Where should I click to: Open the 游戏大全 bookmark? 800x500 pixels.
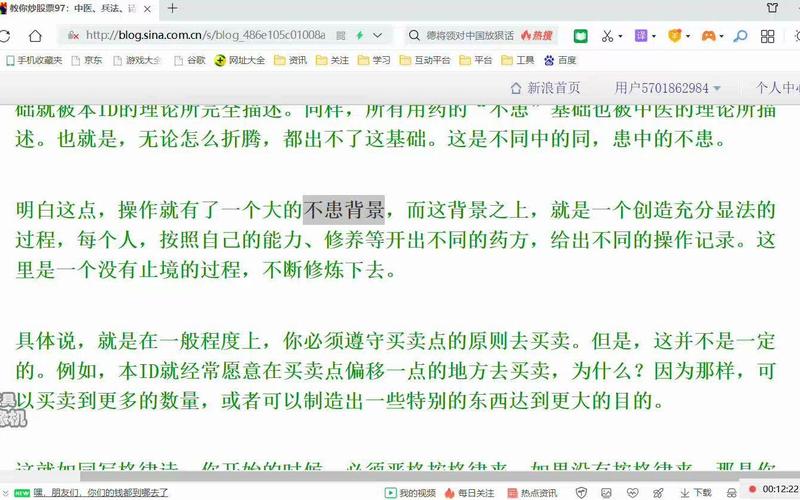(x=137, y=60)
